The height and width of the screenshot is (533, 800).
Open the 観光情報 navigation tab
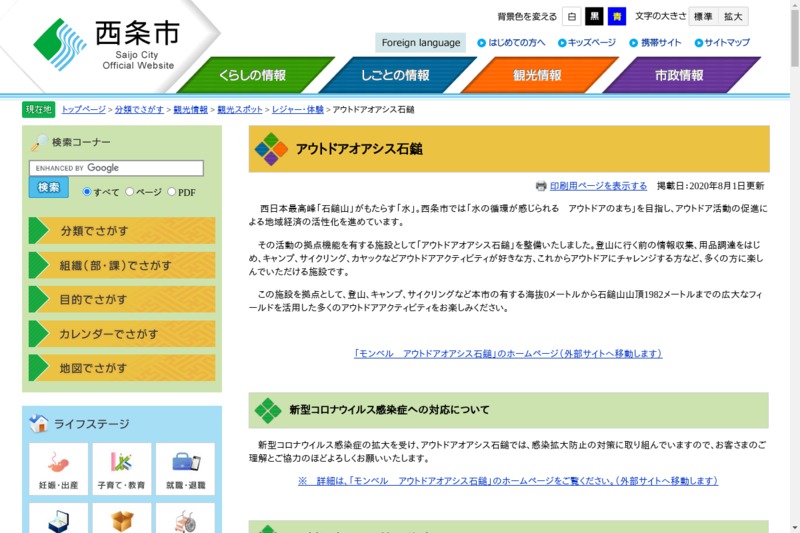(537, 76)
